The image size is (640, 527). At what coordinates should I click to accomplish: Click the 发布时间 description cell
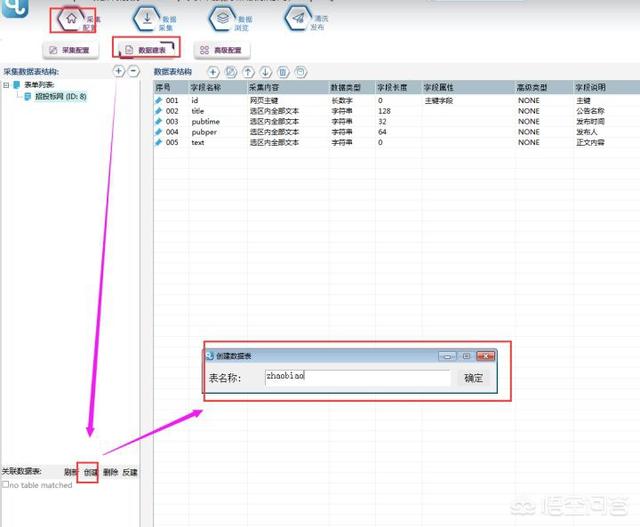tap(590, 122)
